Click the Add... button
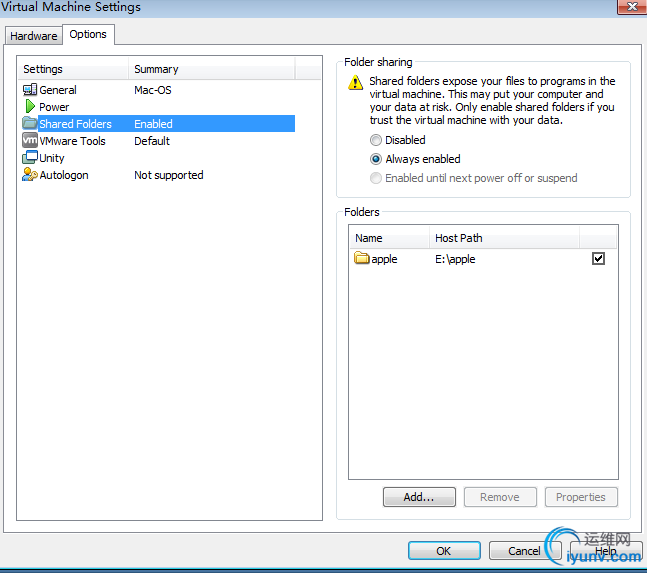Screen dimensions: 647x573 pyautogui.click(x=419, y=497)
